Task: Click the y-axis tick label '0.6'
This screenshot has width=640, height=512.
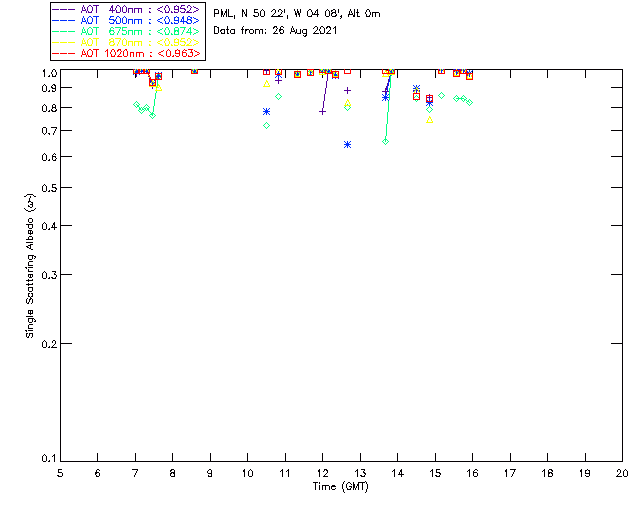Action: click(49, 157)
